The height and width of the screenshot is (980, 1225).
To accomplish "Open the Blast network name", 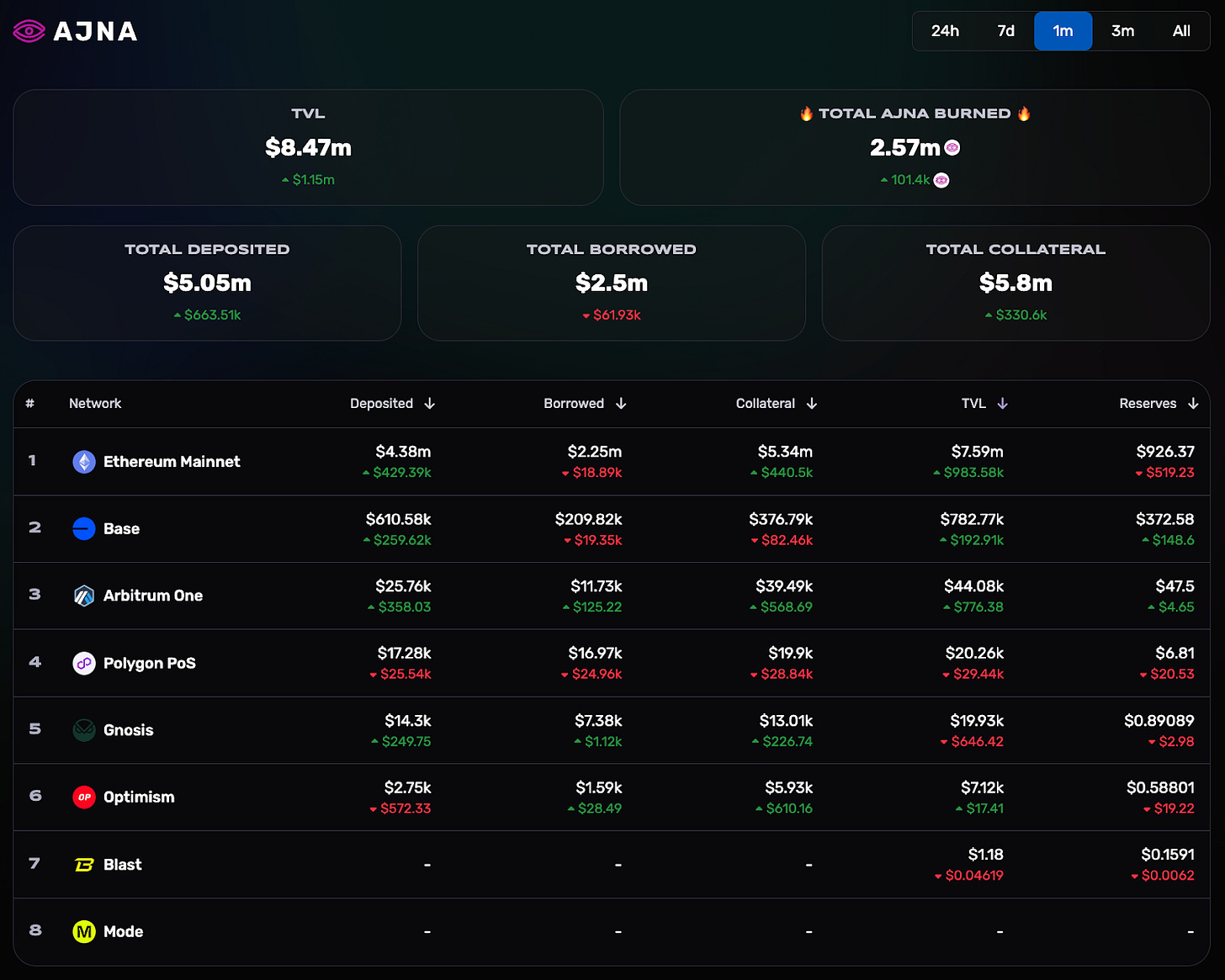I will click(122, 865).
